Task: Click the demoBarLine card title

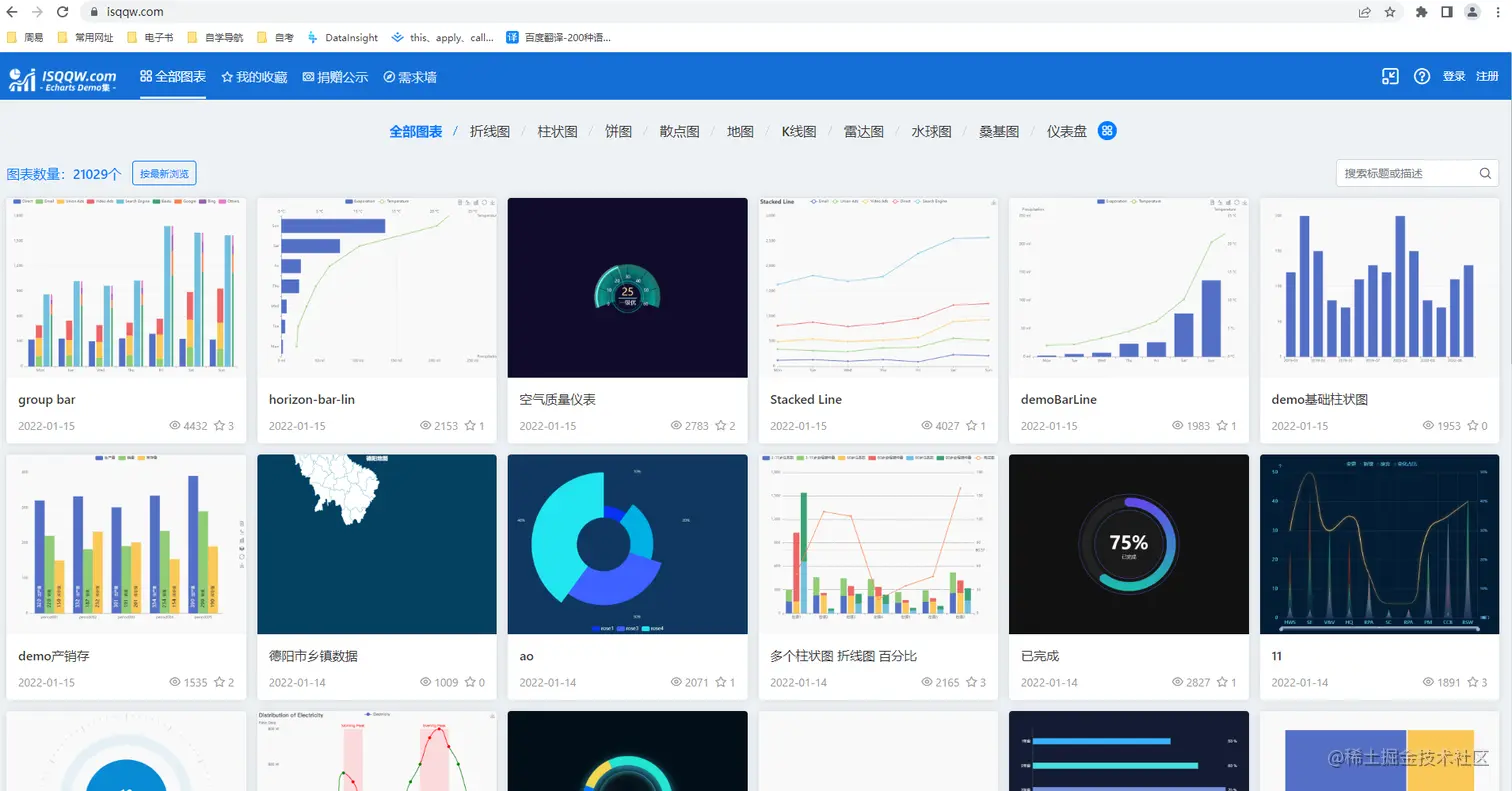Action: click(x=1059, y=399)
